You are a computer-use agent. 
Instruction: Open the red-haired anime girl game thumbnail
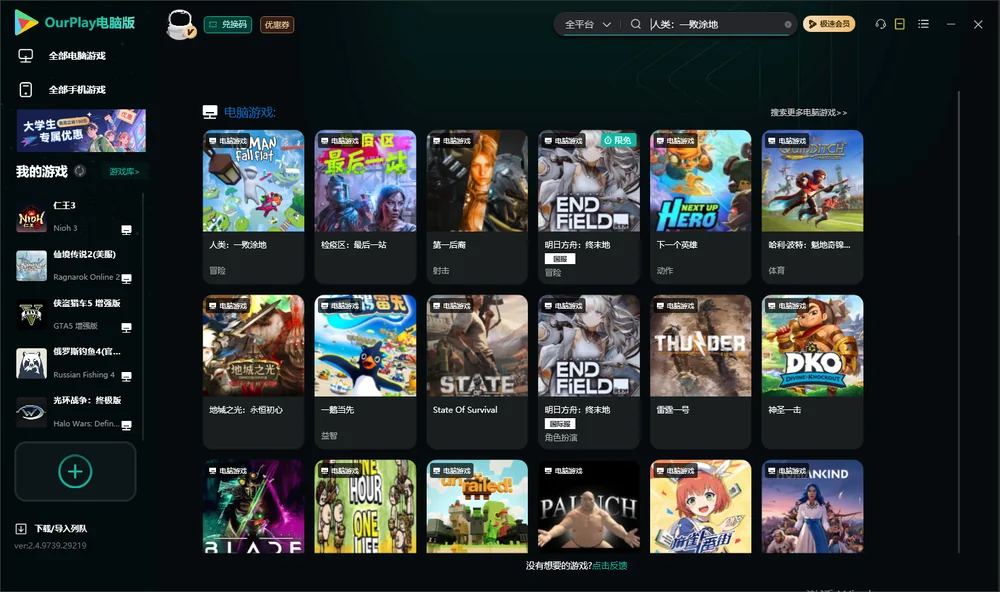coord(700,507)
